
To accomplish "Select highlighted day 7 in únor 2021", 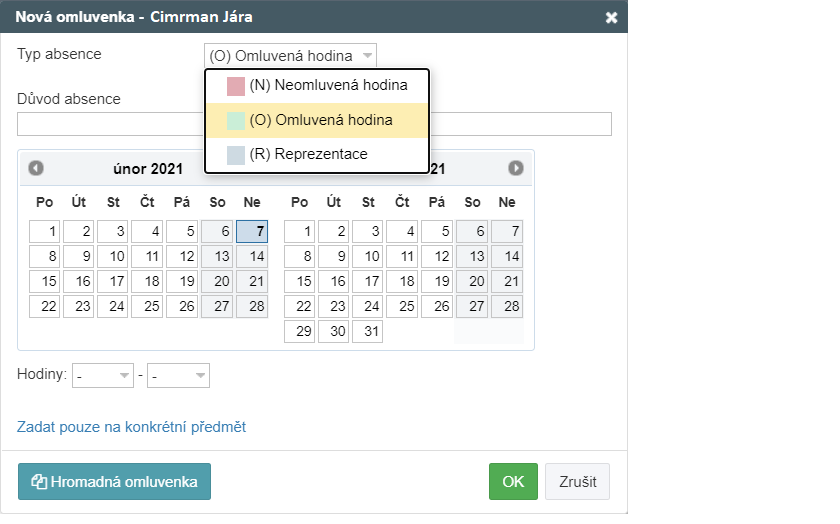I will pyautogui.click(x=252, y=231).
